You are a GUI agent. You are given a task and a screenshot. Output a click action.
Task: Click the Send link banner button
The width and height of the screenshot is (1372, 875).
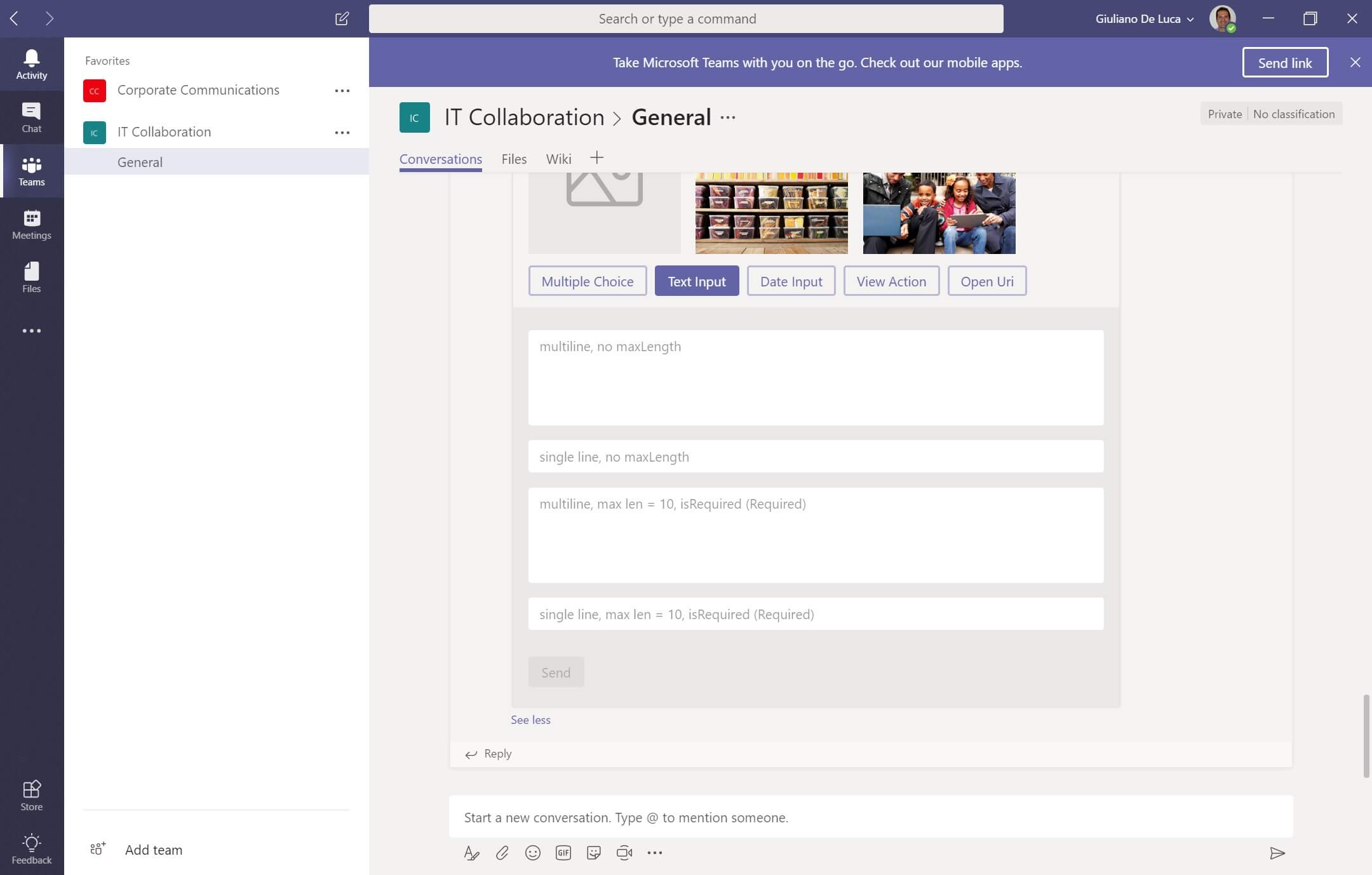1285,62
